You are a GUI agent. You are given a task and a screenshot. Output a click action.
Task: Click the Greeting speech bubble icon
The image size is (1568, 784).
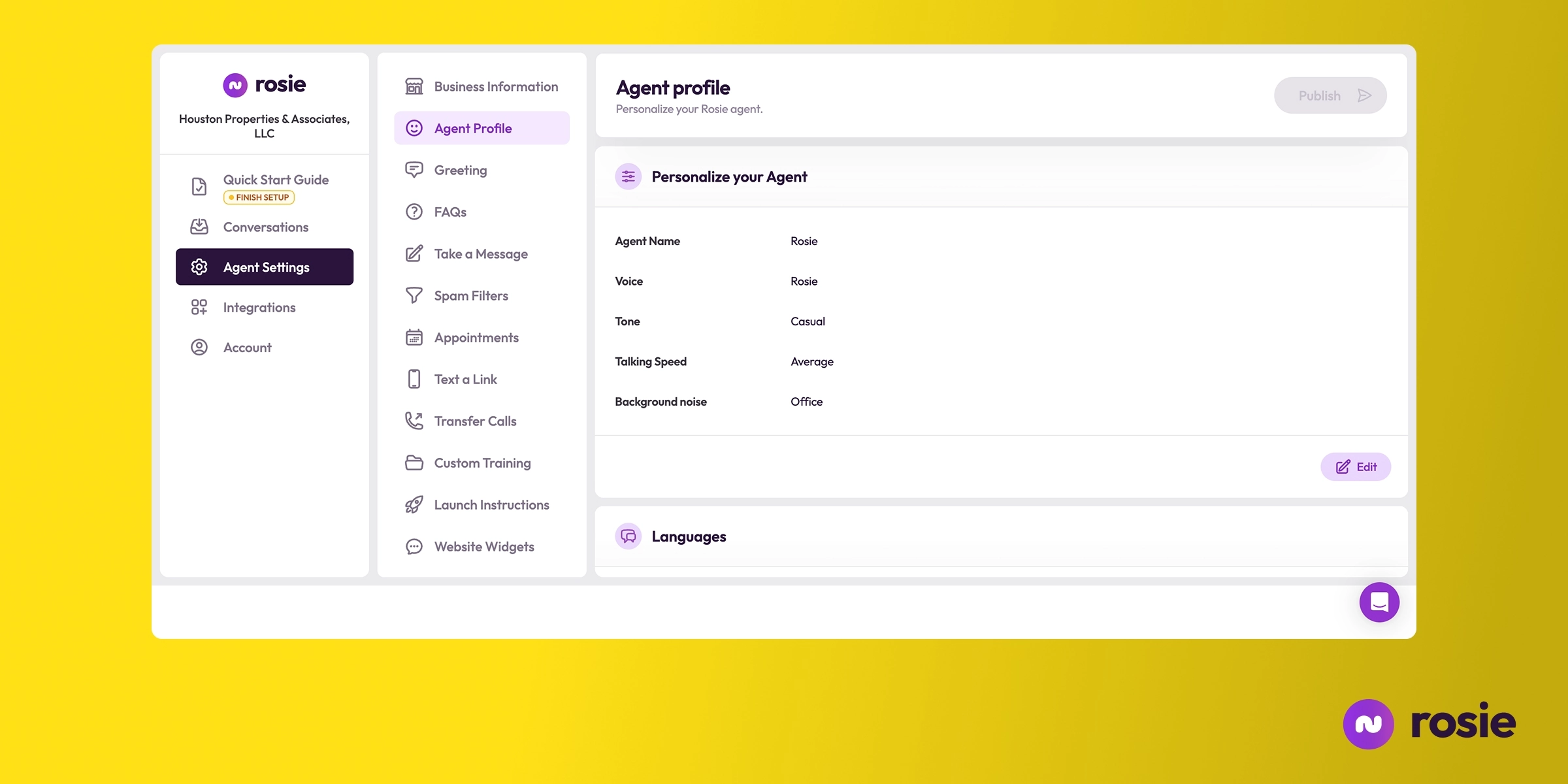coord(414,170)
